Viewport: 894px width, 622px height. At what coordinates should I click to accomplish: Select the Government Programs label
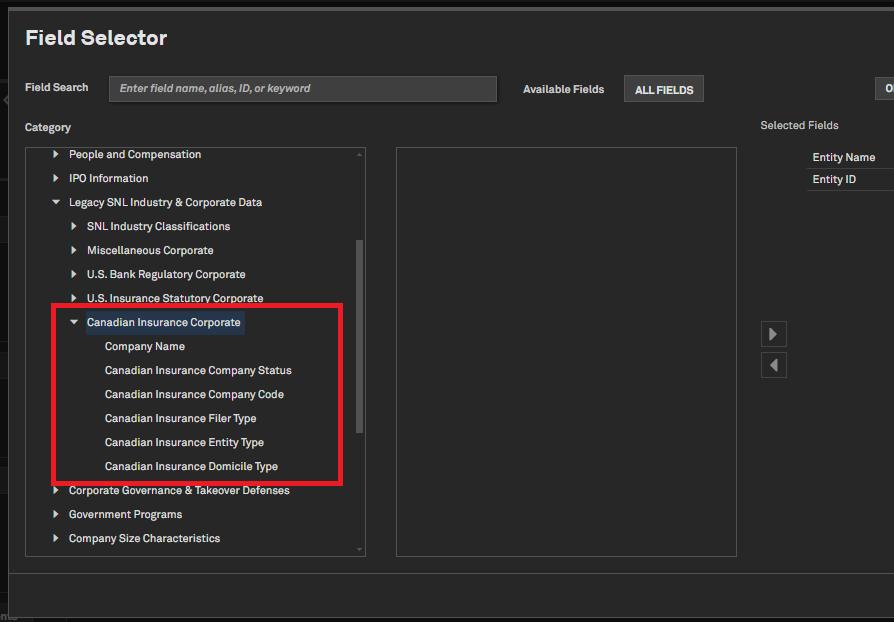click(x=125, y=514)
